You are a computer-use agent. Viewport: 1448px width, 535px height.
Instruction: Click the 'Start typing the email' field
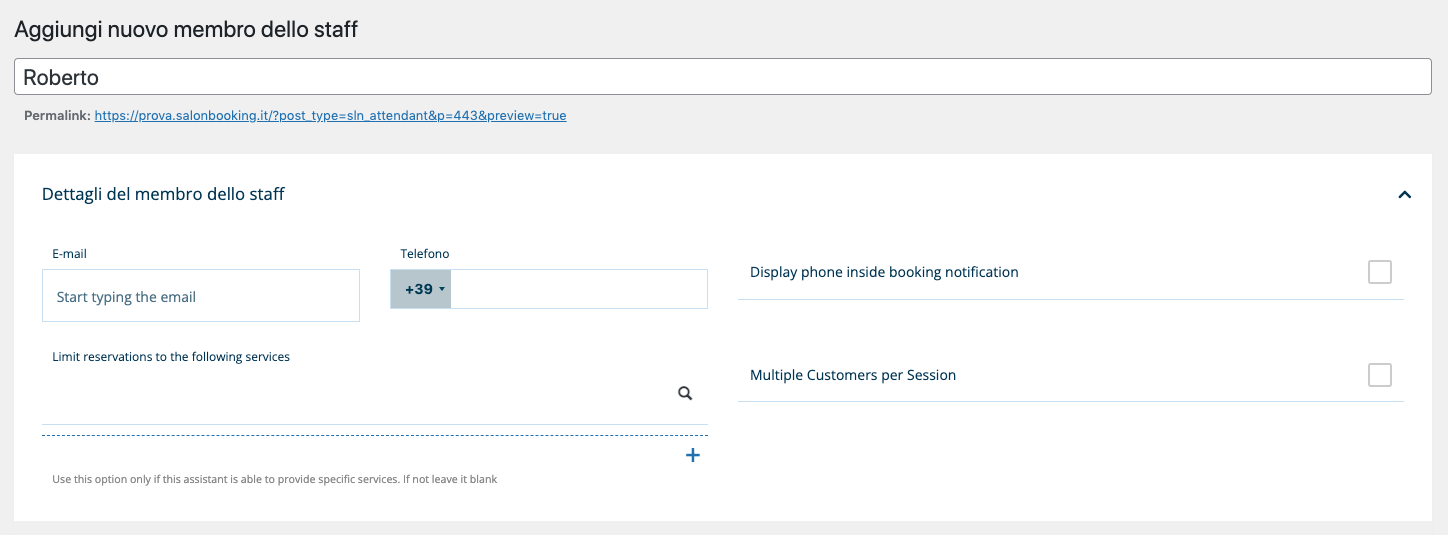200,296
